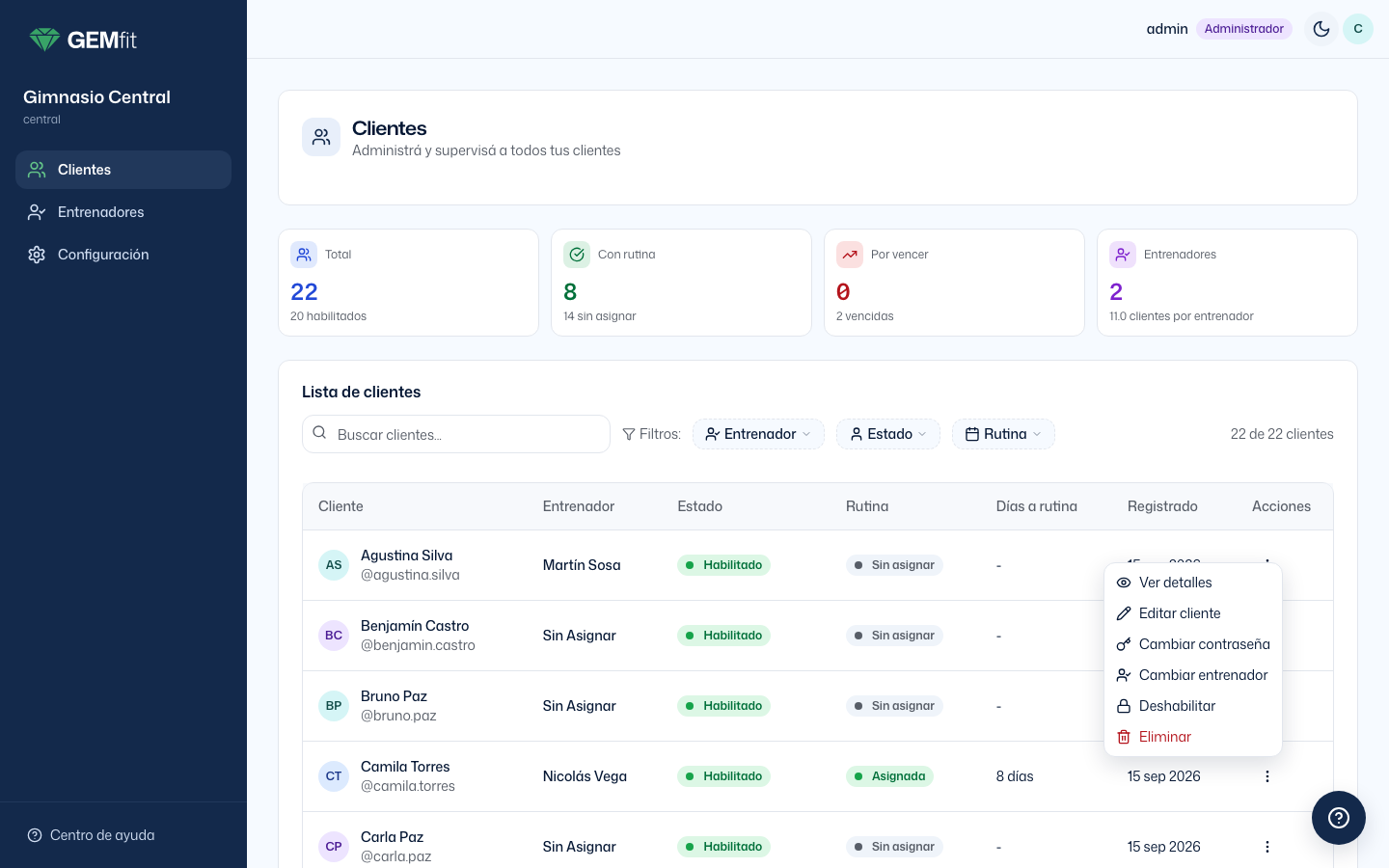The image size is (1389, 868).
Task: Click Agustina Silva's Habilitado status badge
Action: tap(723, 565)
